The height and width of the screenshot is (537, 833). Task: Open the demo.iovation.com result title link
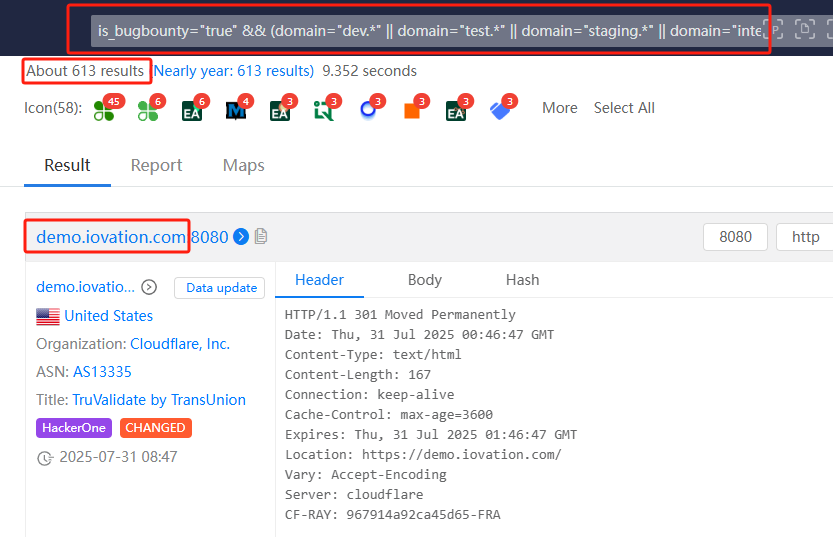pyautogui.click(x=111, y=237)
